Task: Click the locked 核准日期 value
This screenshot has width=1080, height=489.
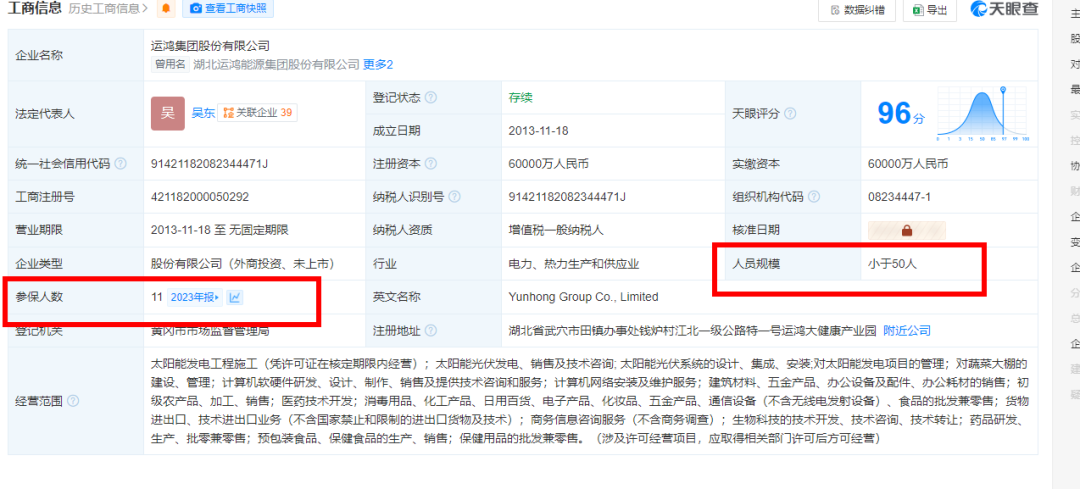Action: pyautogui.click(x=906, y=231)
